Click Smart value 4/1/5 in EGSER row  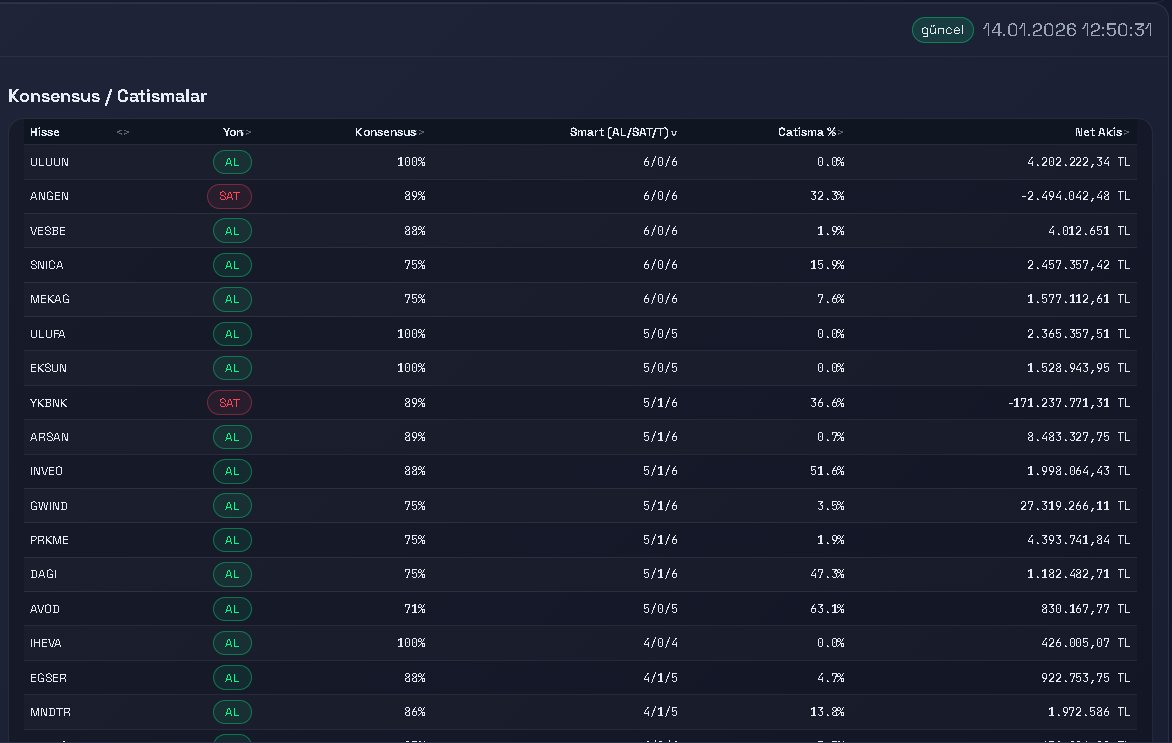tap(660, 678)
